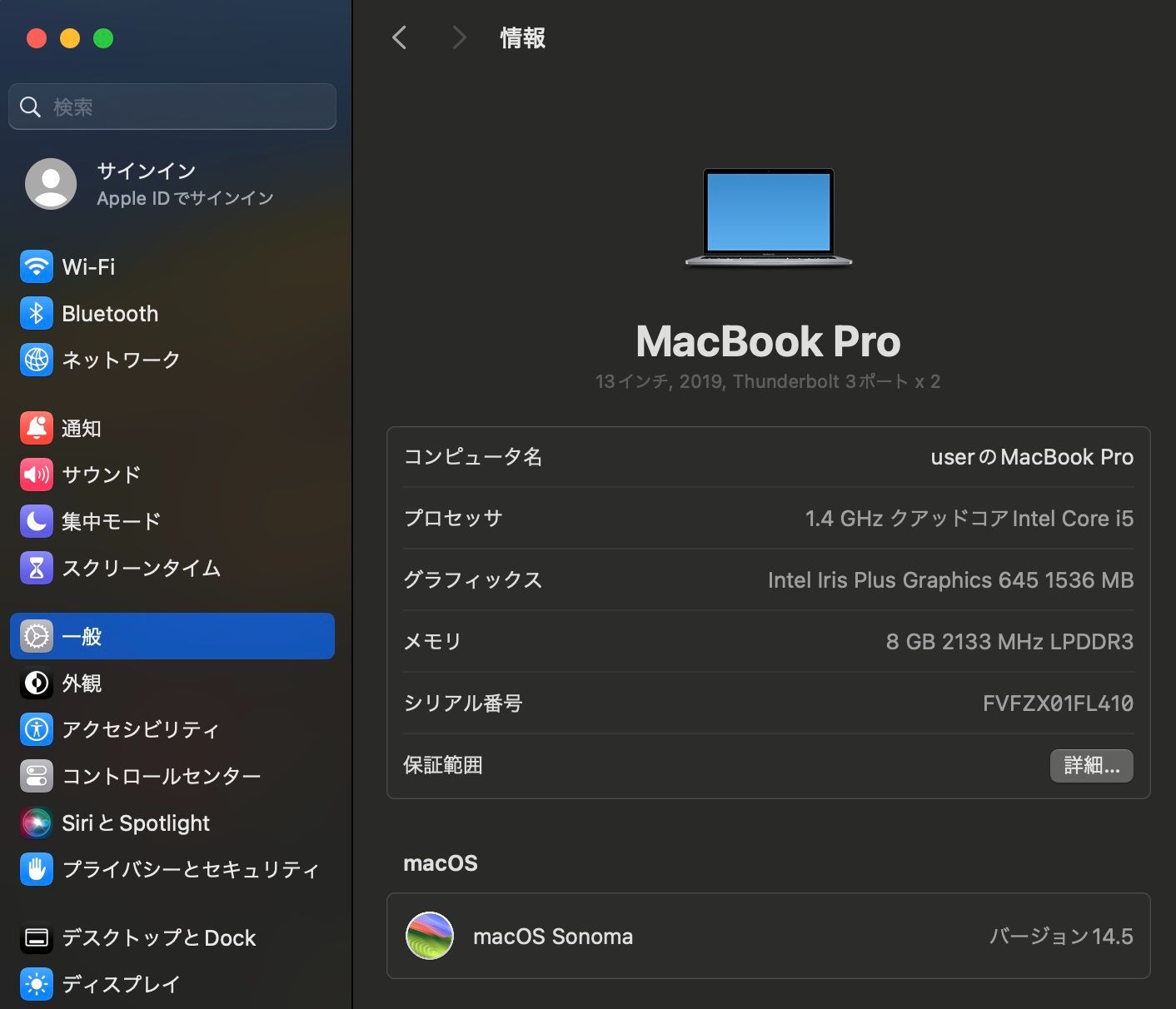Select the 一般 label in sidebar

pyautogui.click(x=82, y=636)
